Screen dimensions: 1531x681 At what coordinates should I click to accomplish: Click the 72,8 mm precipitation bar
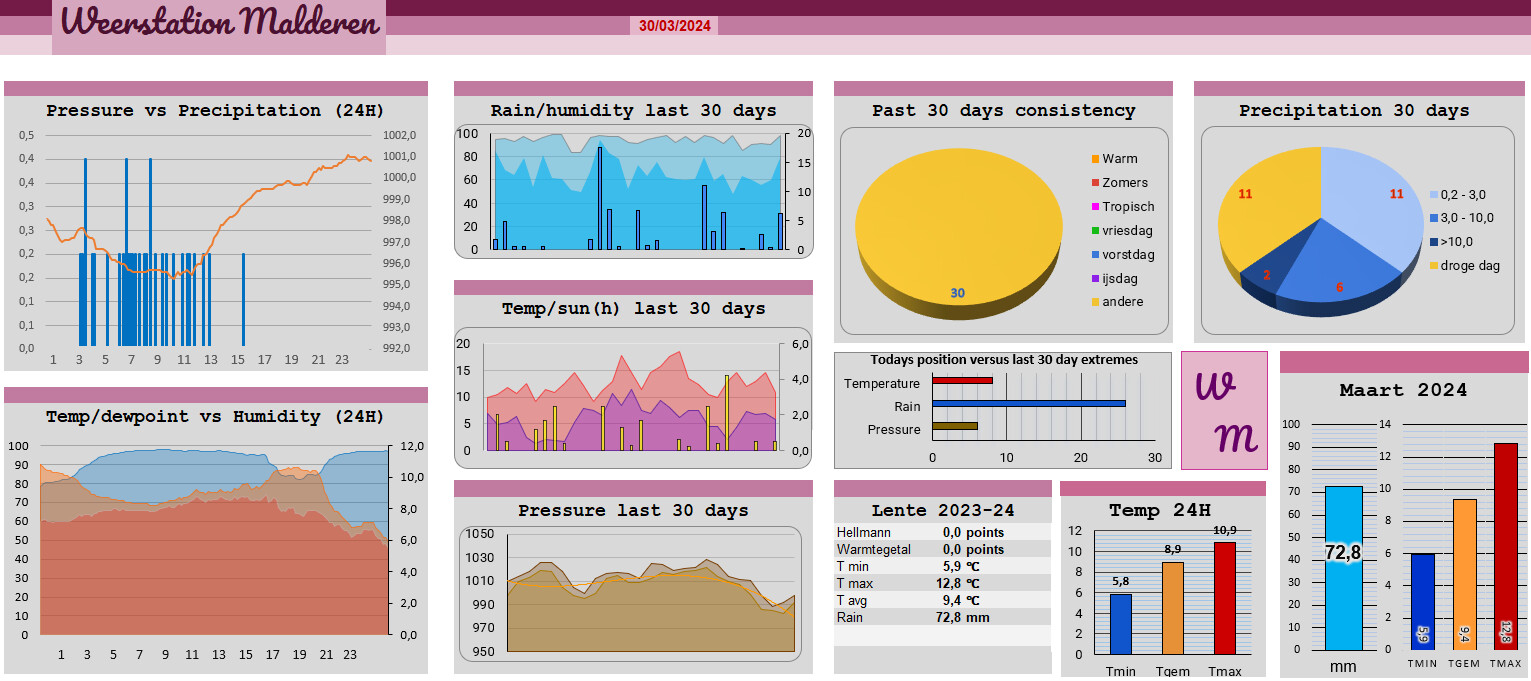(x=1343, y=568)
